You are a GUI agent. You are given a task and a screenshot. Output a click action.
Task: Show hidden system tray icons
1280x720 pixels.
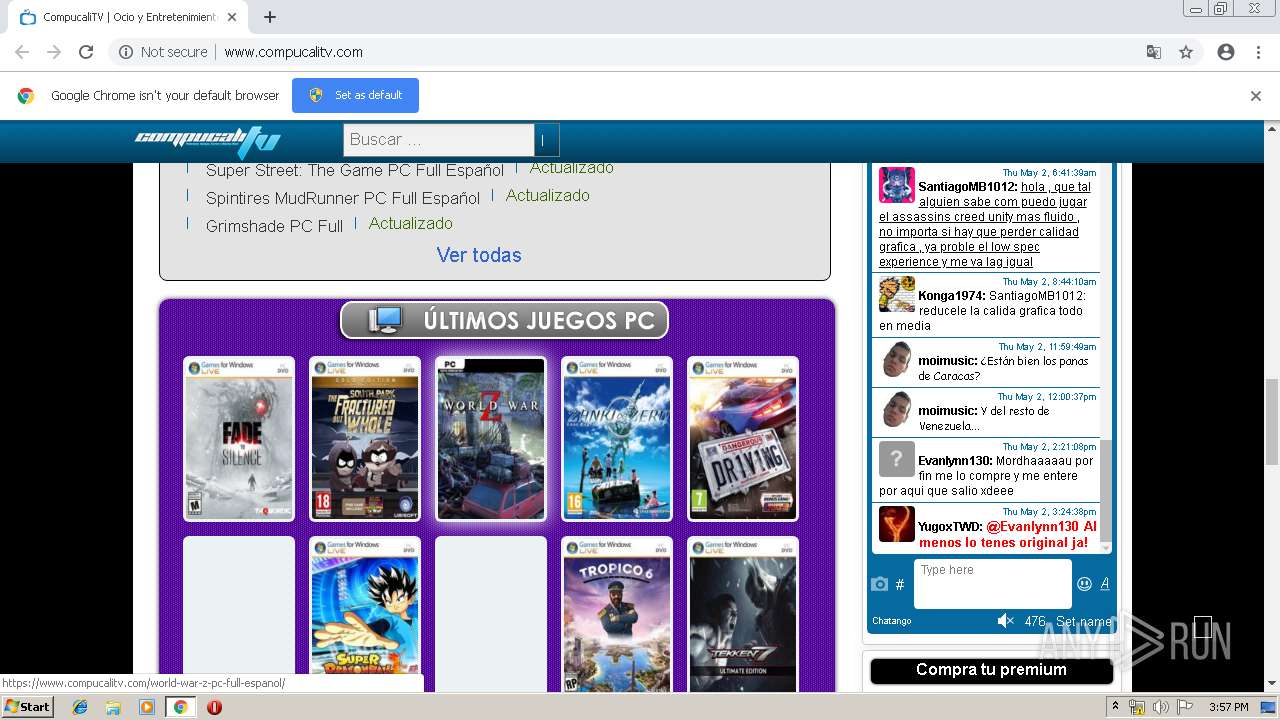tap(1115, 707)
